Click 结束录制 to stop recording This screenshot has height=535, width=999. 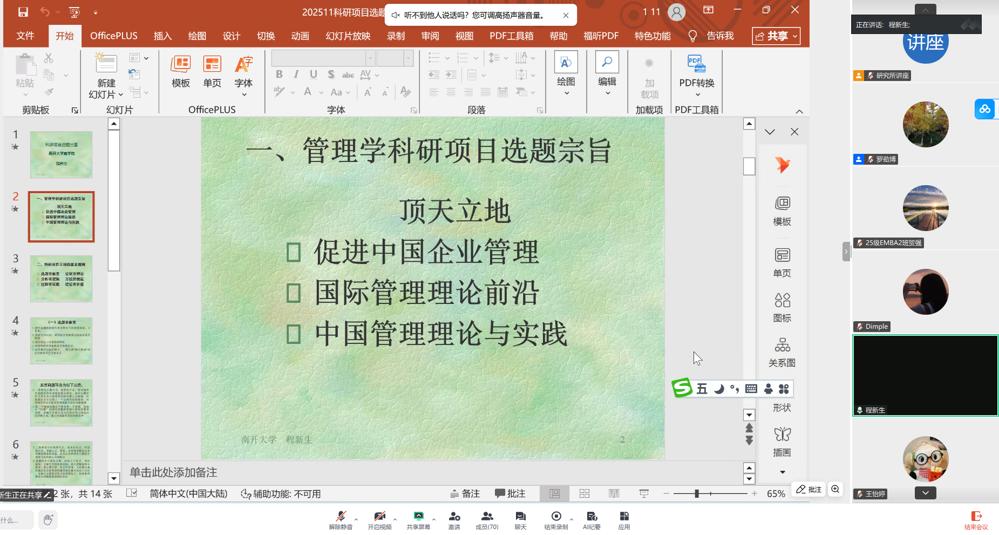556,520
